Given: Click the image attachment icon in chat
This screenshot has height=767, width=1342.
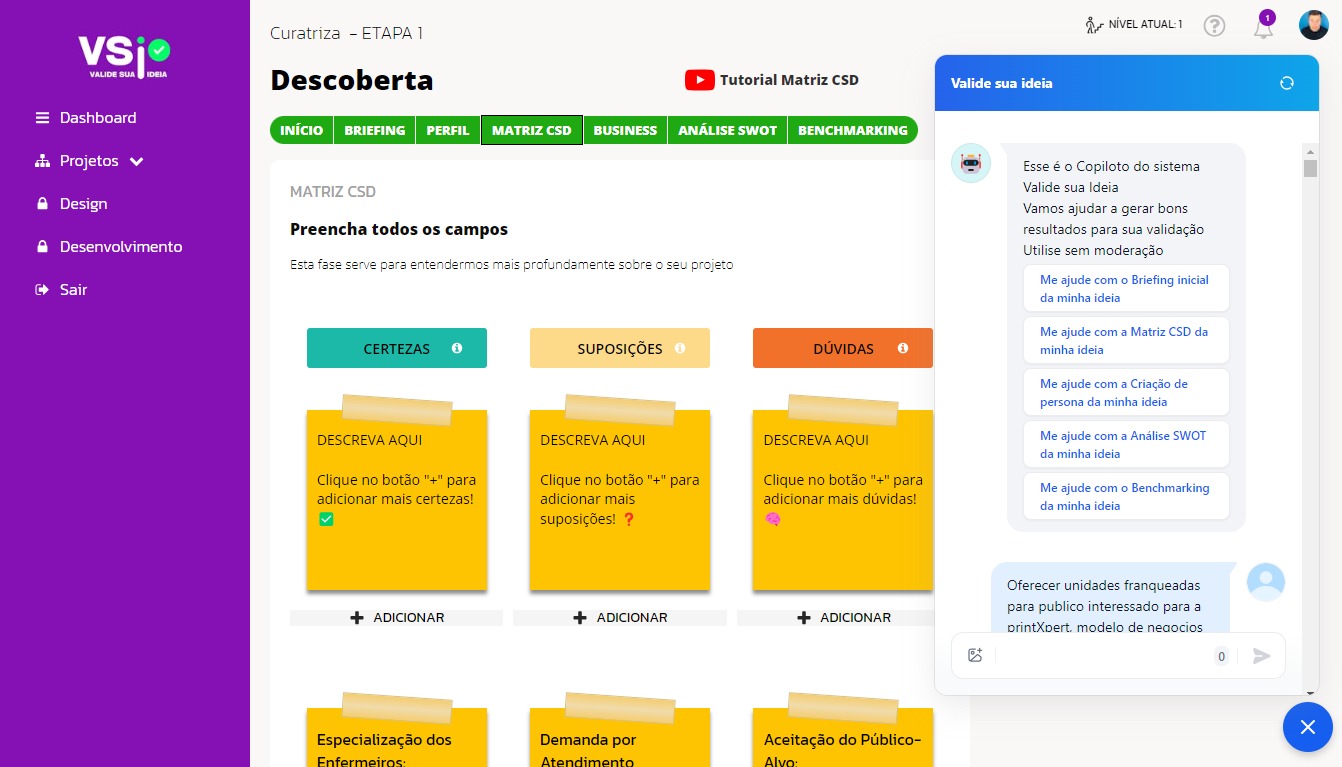Looking at the screenshot, I should pos(975,656).
